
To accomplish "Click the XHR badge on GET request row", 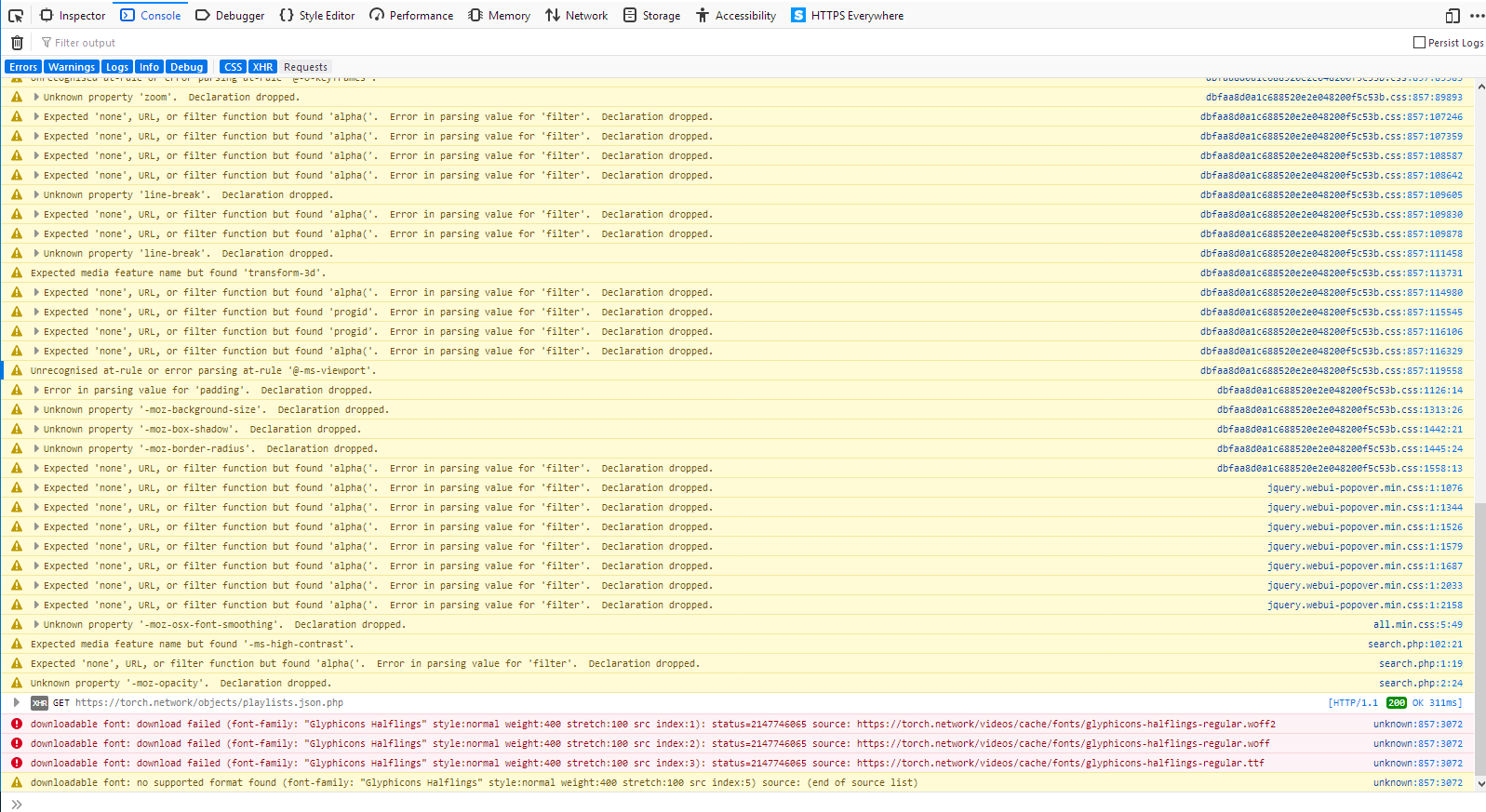I will click(39, 703).
